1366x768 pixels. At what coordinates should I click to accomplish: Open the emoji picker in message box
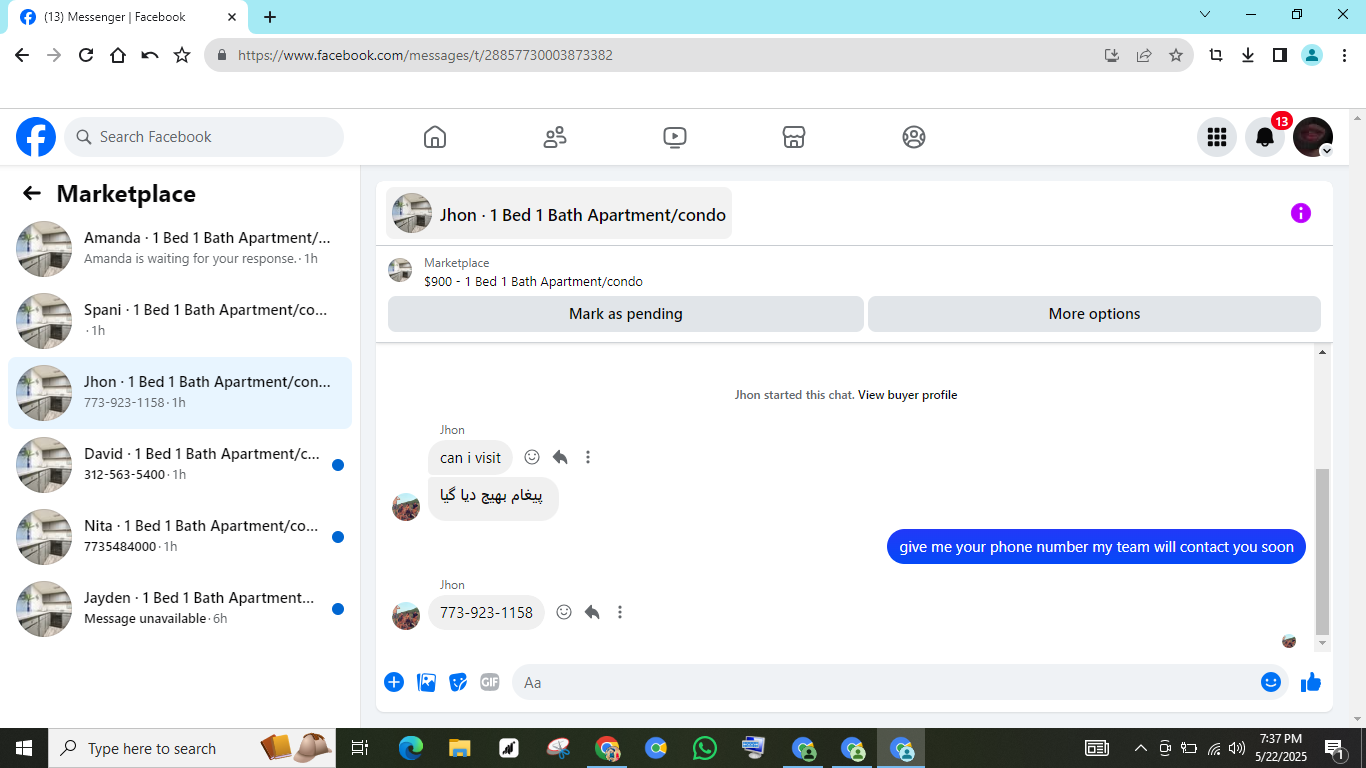click(1271, 682)
